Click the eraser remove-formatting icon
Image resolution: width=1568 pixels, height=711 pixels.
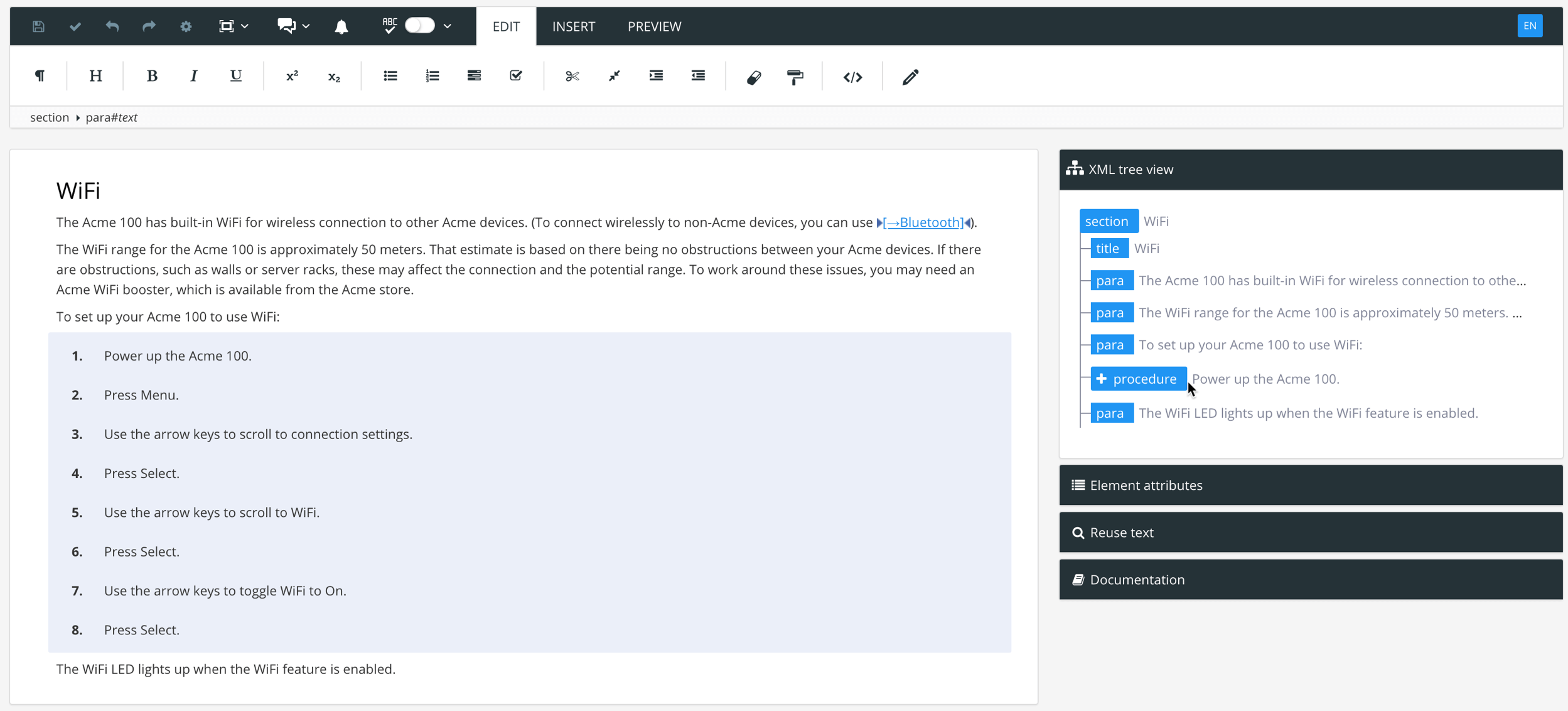click(x=754, y=77)
